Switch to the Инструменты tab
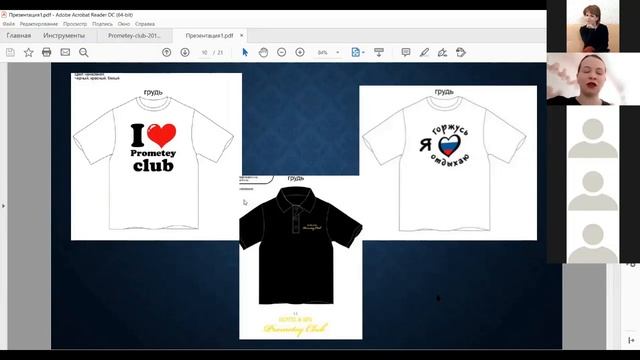Image resolution: width=640 pixels, height=360 pixels. 64,36
